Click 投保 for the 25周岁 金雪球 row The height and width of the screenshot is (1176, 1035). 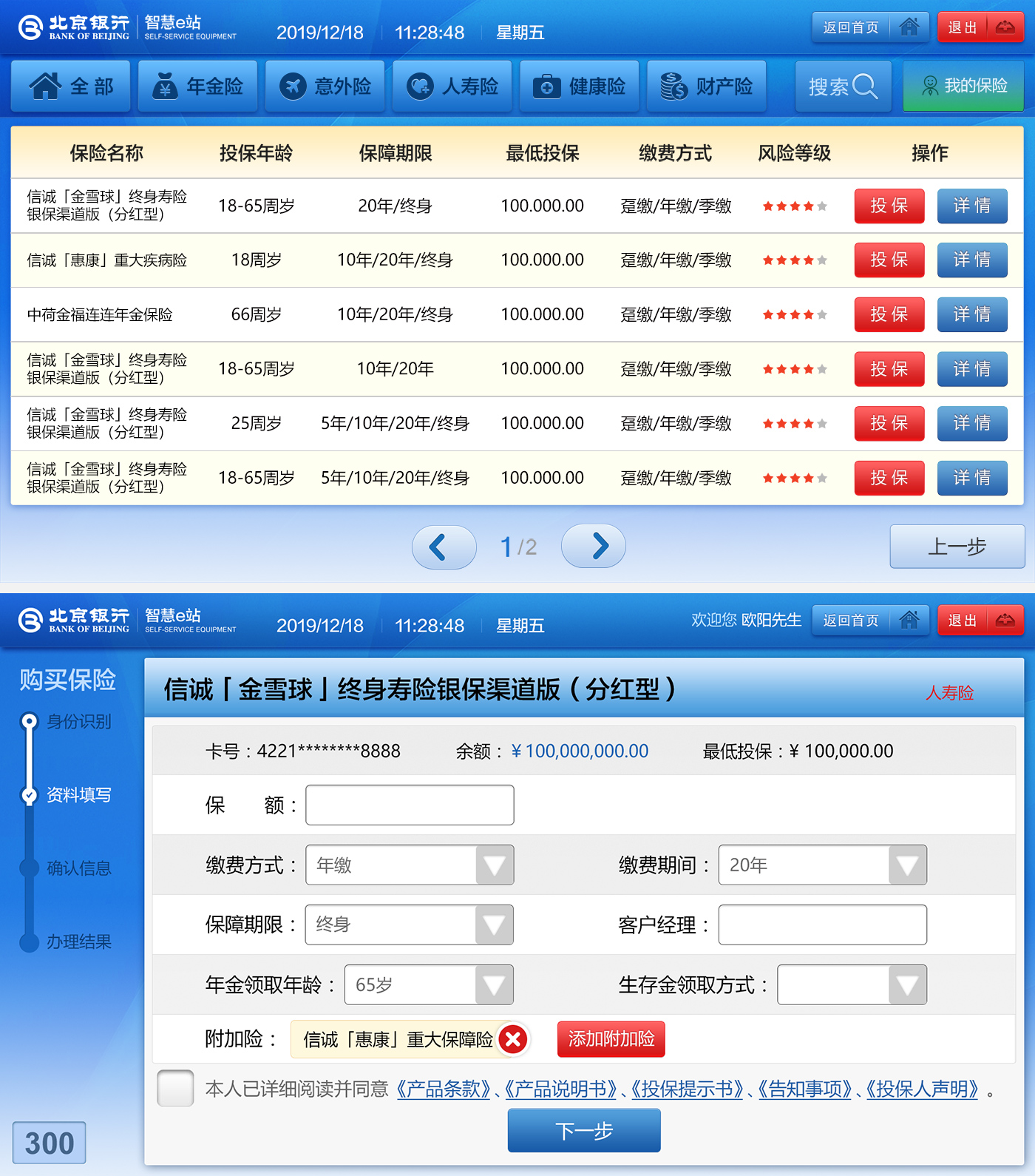coord(889,423)
